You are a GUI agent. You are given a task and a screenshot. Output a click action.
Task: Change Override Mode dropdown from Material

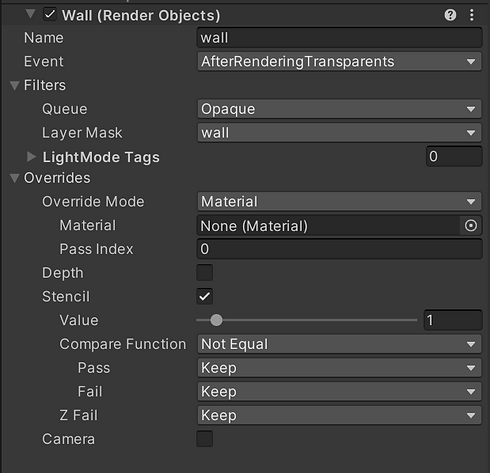[339, 202]
